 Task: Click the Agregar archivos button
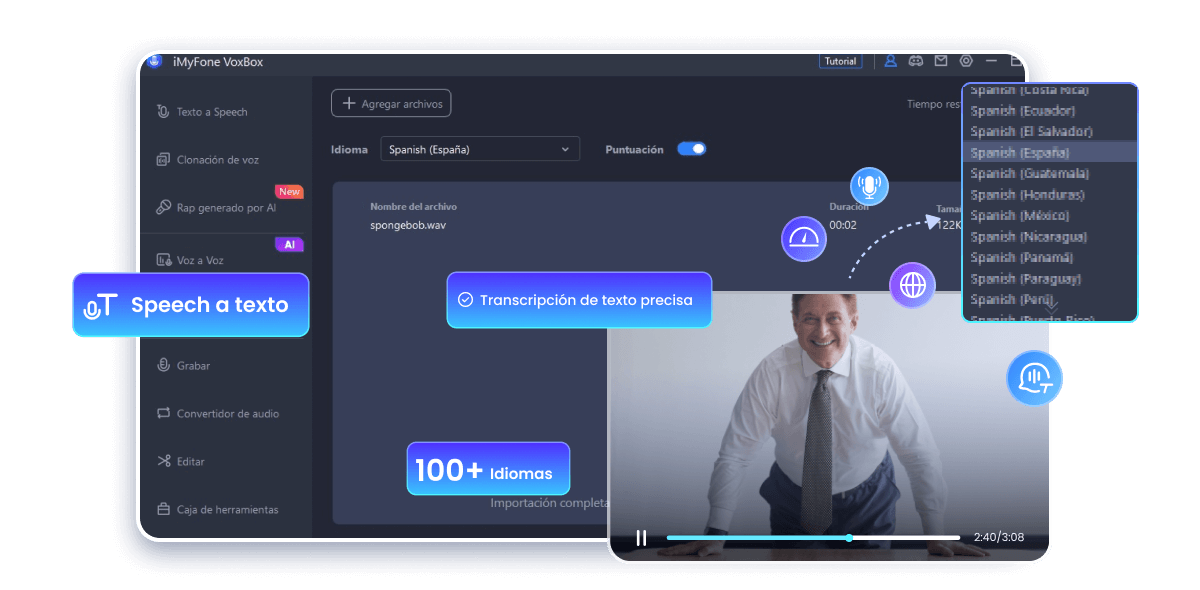click(391, 103)
